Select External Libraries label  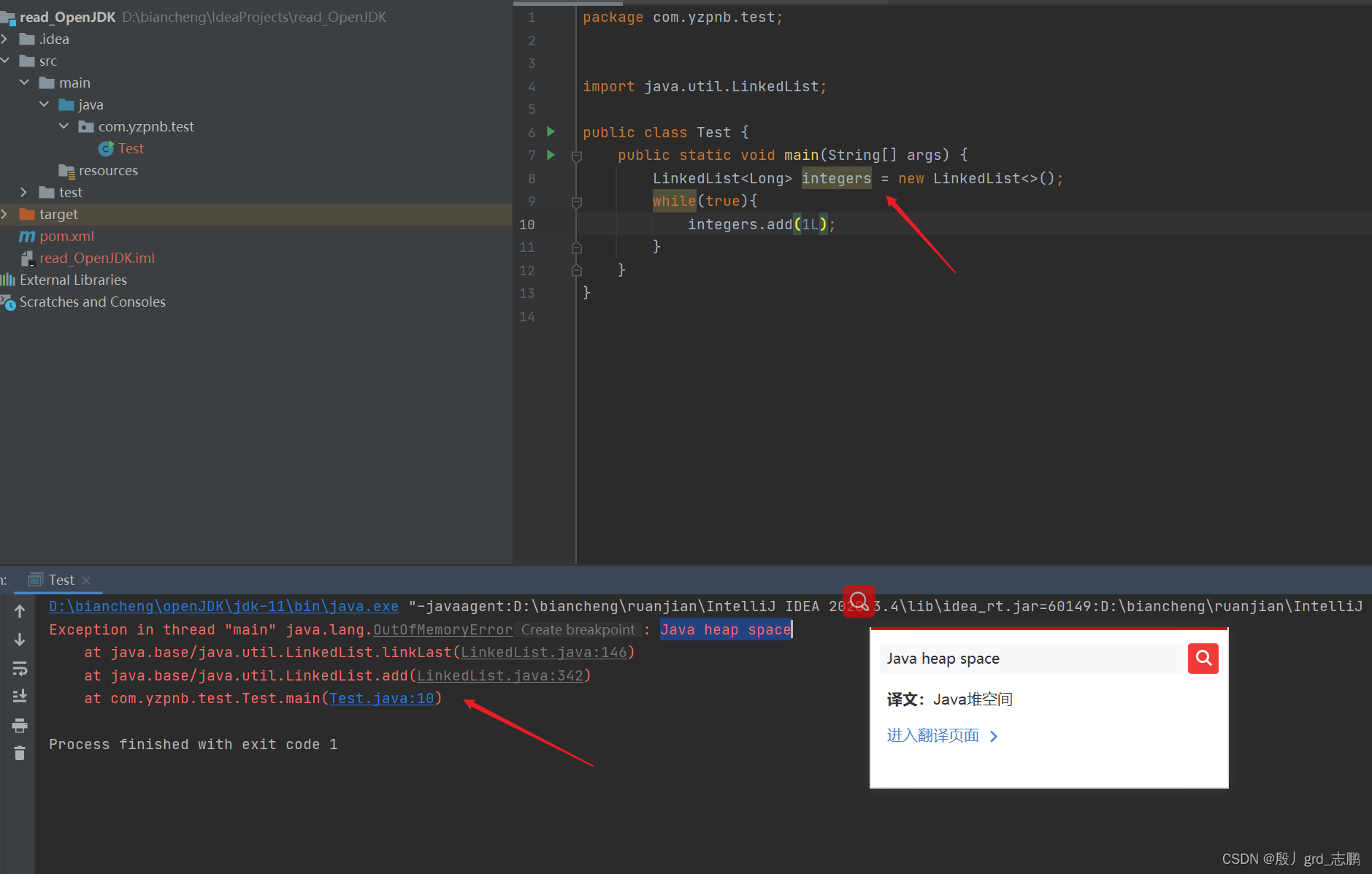[x=73, y=280]
